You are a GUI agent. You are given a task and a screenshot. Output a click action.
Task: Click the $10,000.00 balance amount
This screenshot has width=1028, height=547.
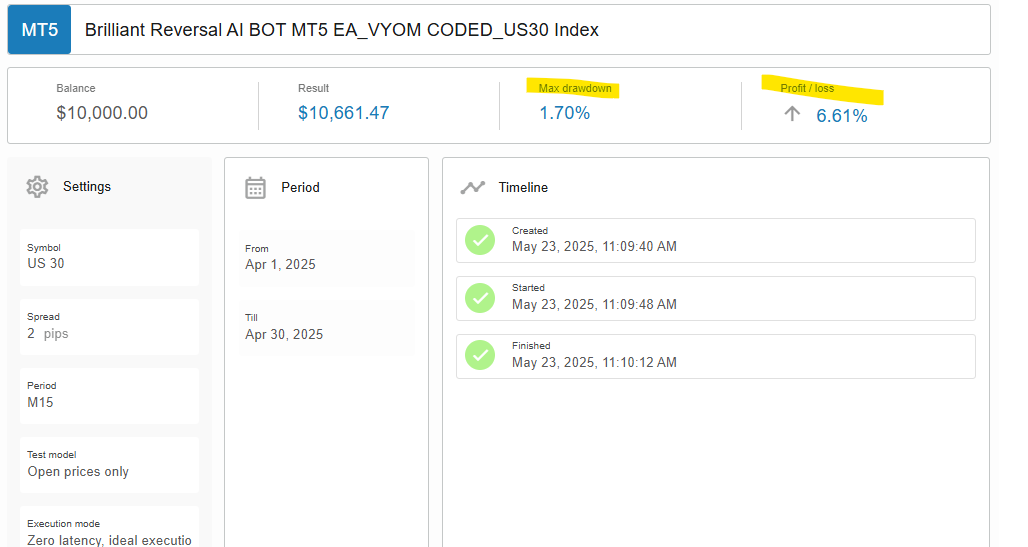[102, 113]
